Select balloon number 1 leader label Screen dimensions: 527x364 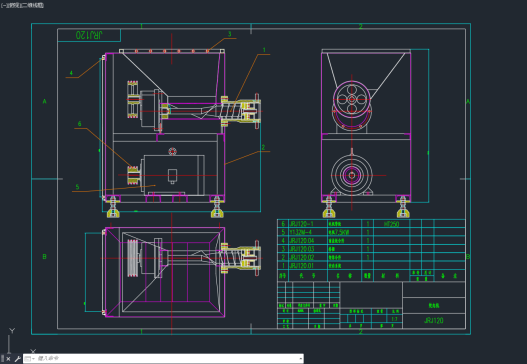click(x=264, y=50)
